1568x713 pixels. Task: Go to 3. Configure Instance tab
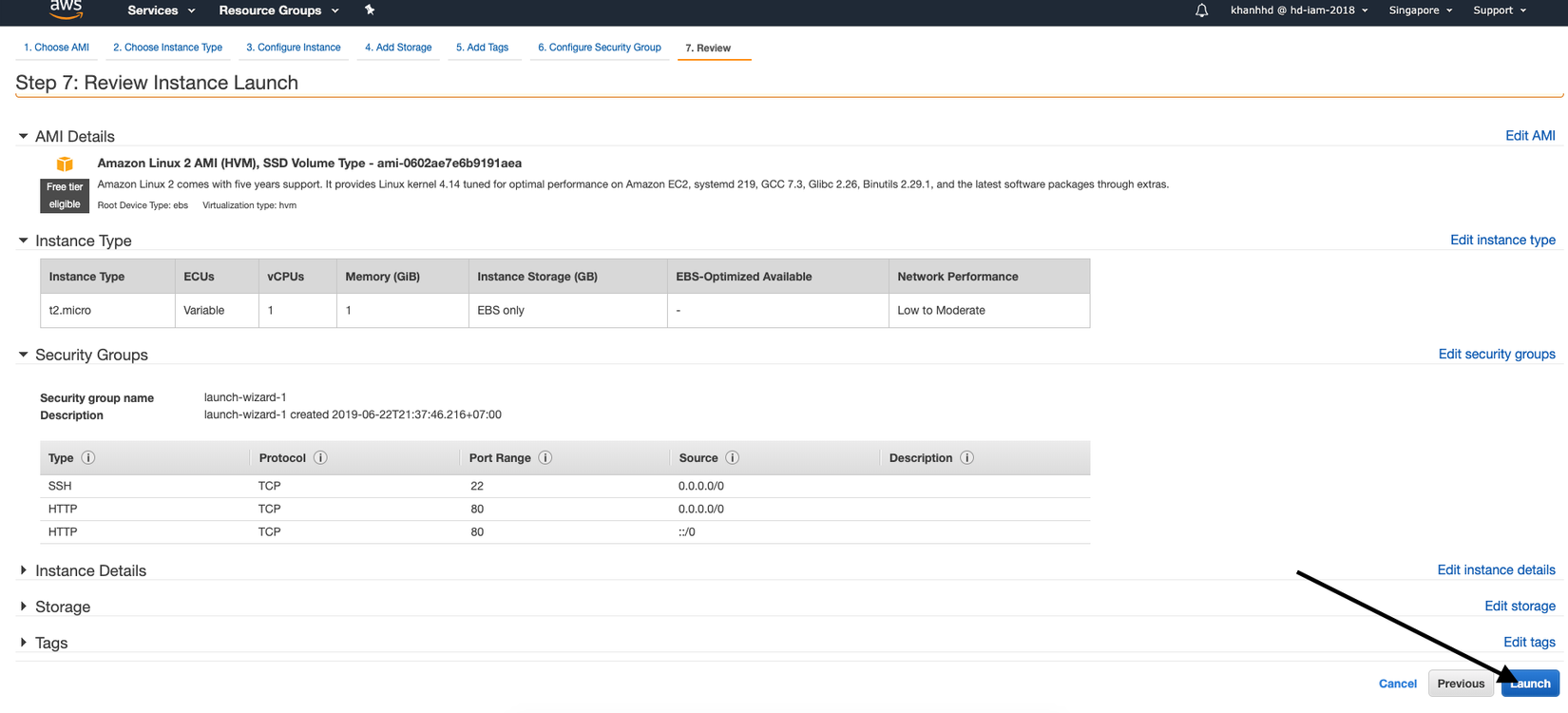[x=294, y=48]
